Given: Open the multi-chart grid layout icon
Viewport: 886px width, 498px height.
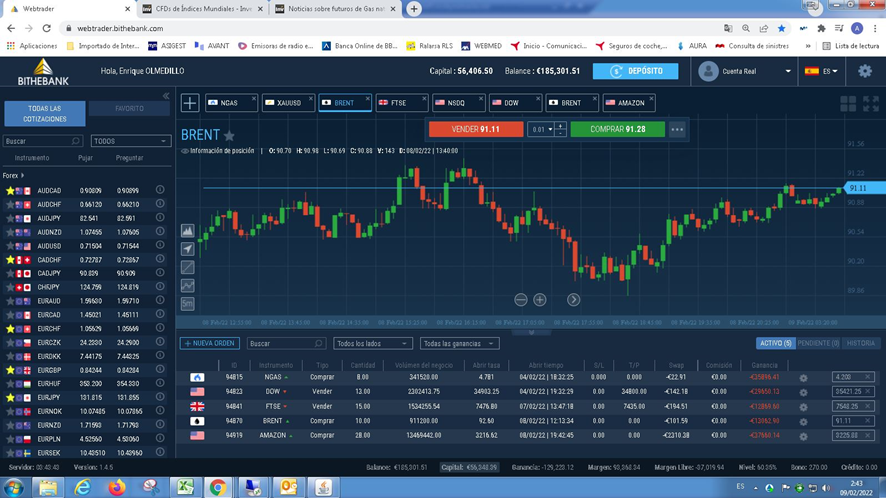Looking at the screenshot, I should (848, 103).
